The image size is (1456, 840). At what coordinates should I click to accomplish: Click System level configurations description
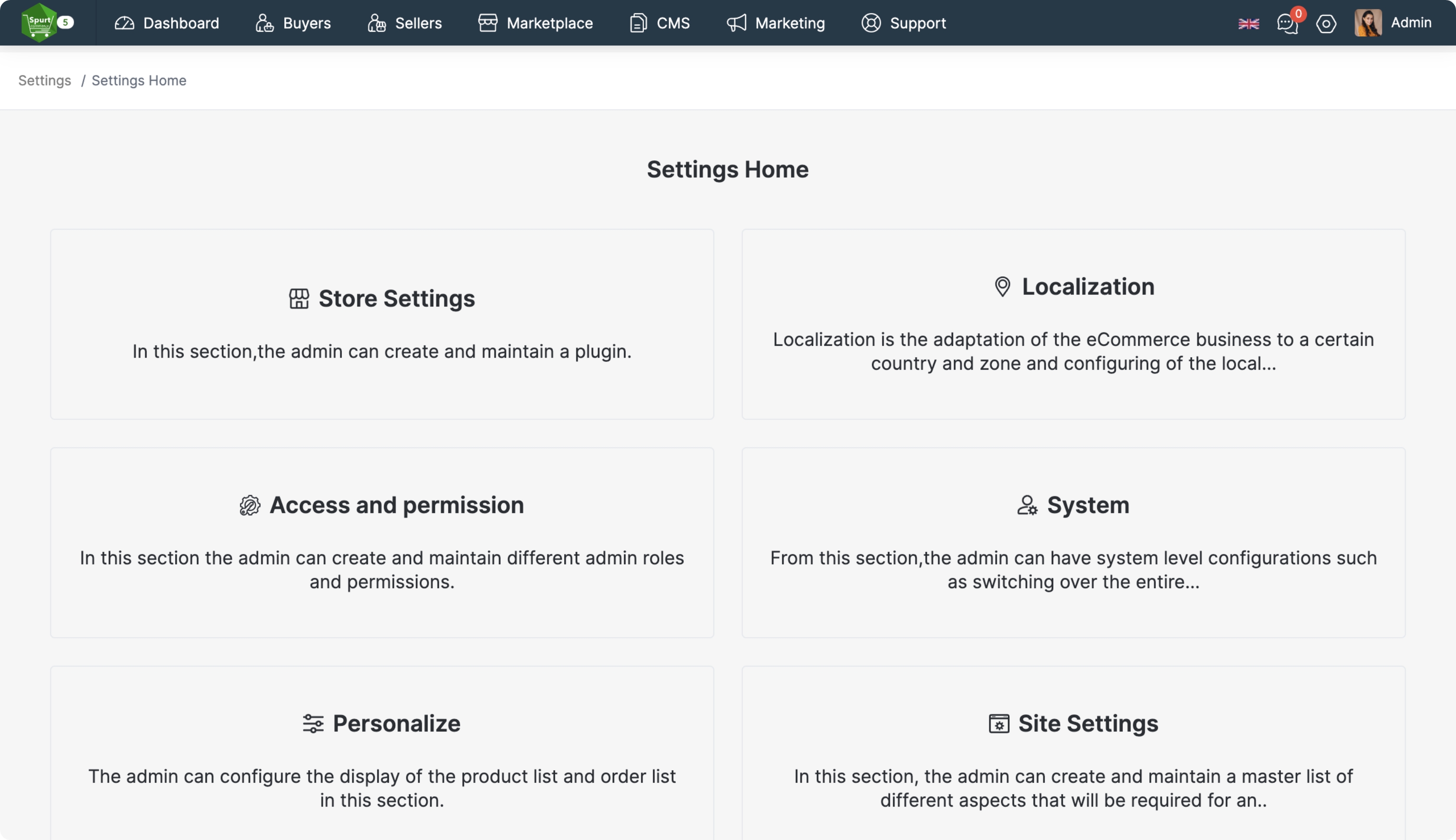[1073, 570]
